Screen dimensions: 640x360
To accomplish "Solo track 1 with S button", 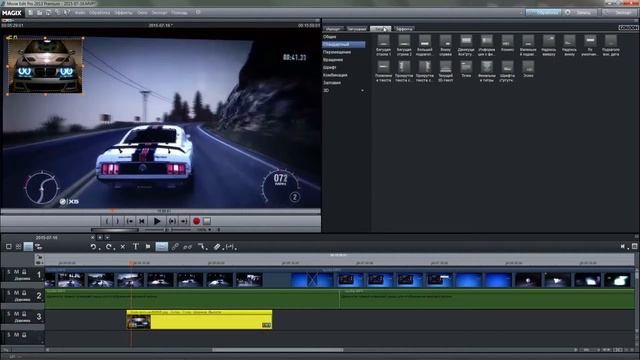I will pyautogui.click(x=9, y=272).
